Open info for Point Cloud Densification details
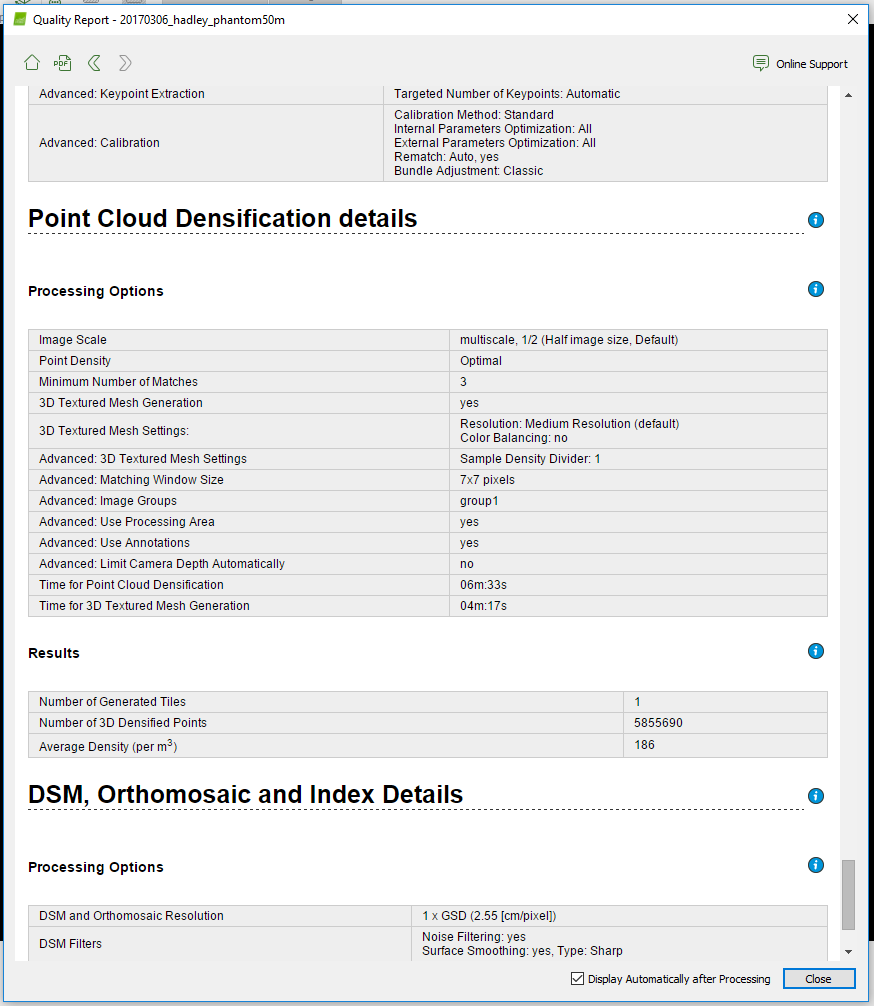The width and height of the screenshot is (874, 1006). (816, 220)
